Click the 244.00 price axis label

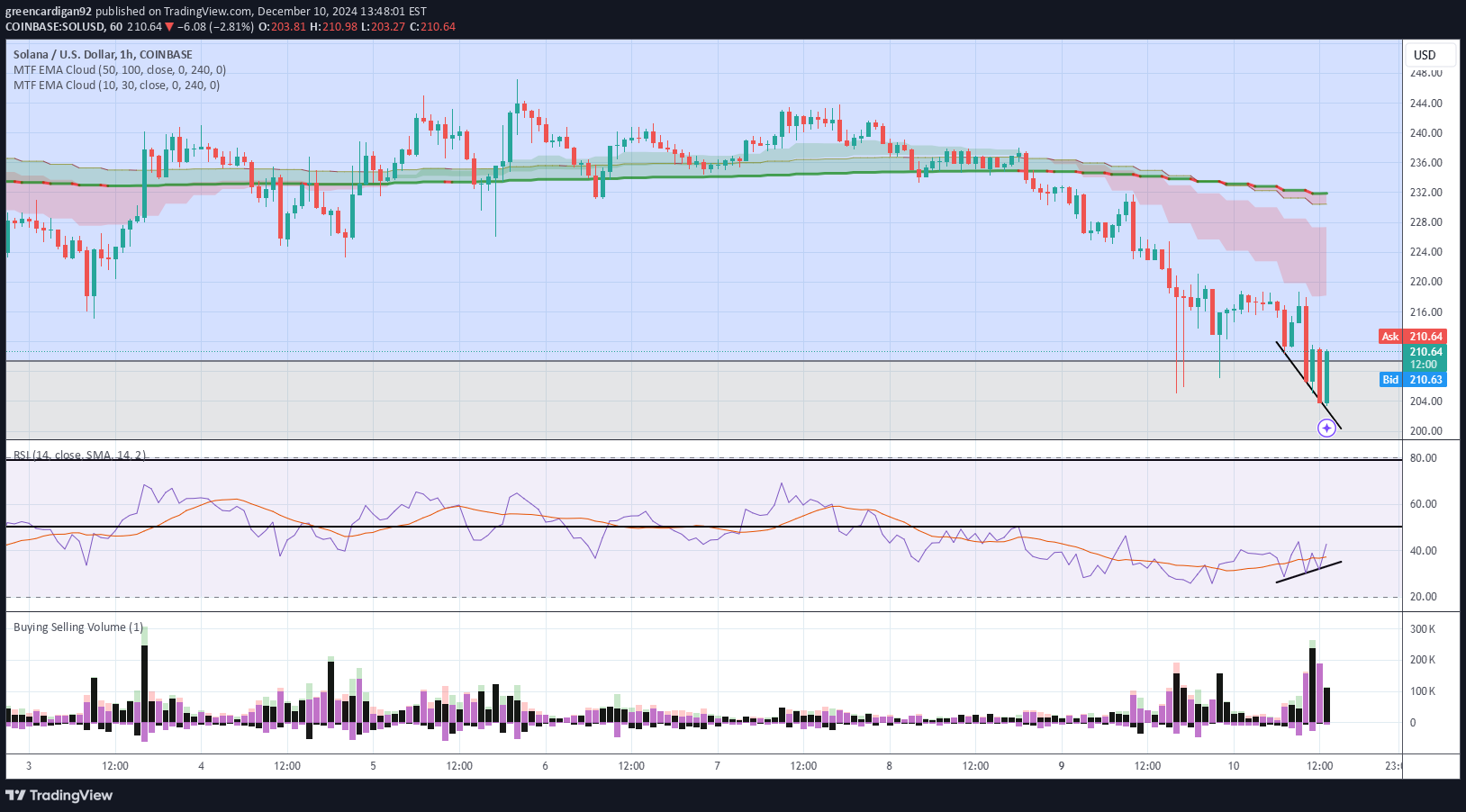tap(1425, 104)
